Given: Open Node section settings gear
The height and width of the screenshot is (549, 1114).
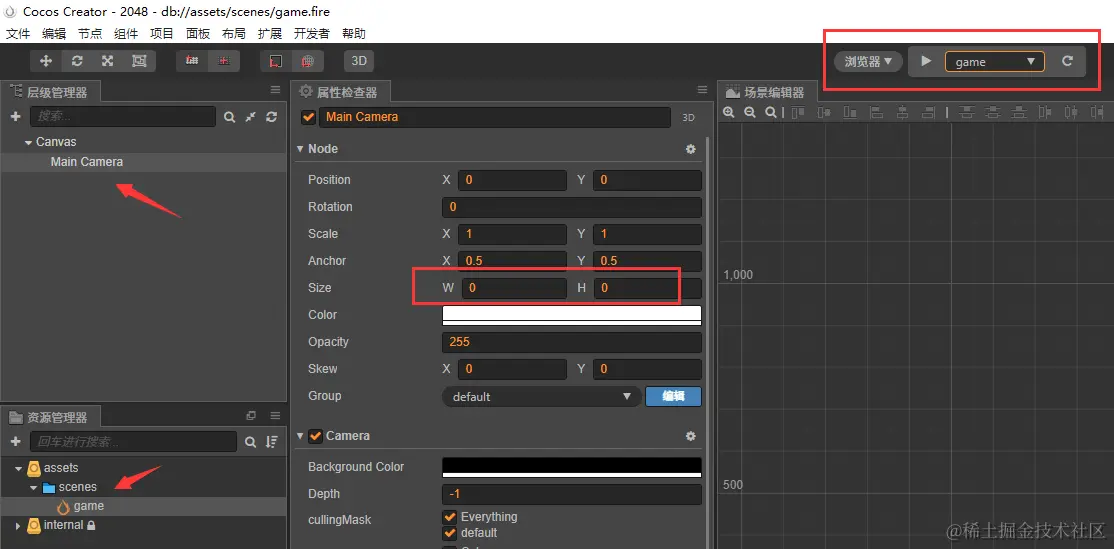Looking at the screenshot, I should click(691, 149).
